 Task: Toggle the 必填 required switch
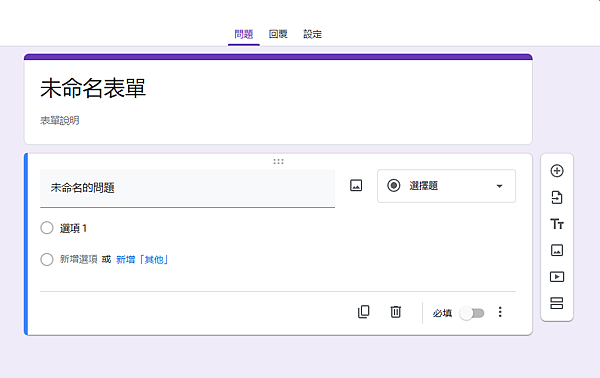(x=472, y=313)
